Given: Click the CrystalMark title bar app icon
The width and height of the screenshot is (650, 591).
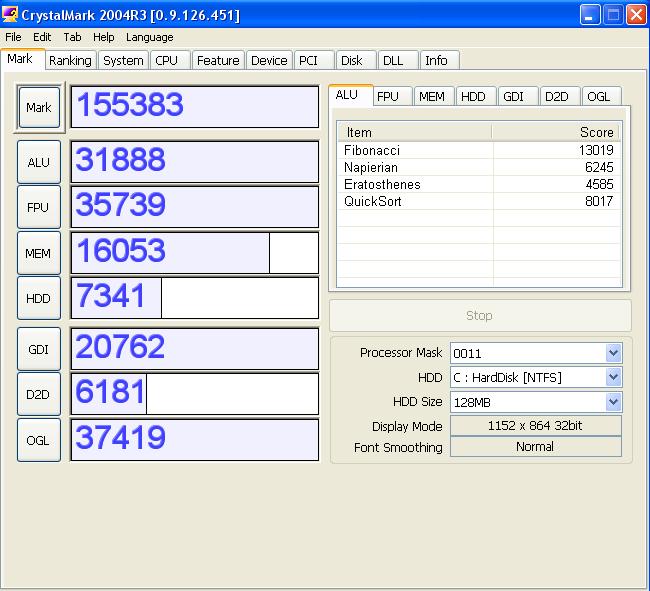Looking at the screenshot, I should click(x=10, y=15).
